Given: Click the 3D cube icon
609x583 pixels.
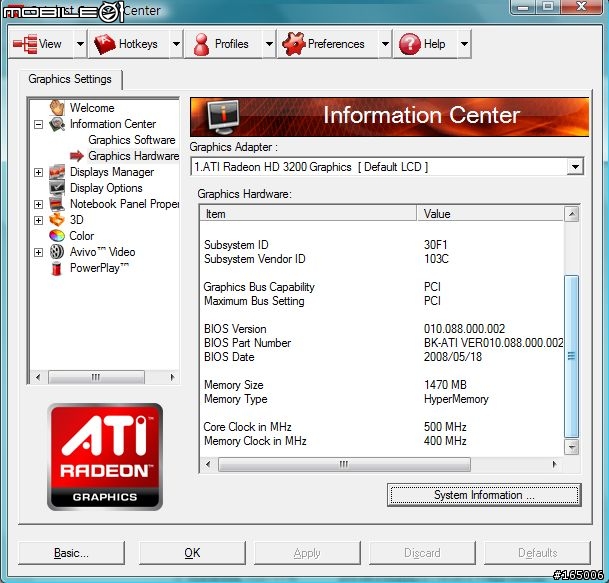Looking at the screenshot, I should [x=57, y=219].
